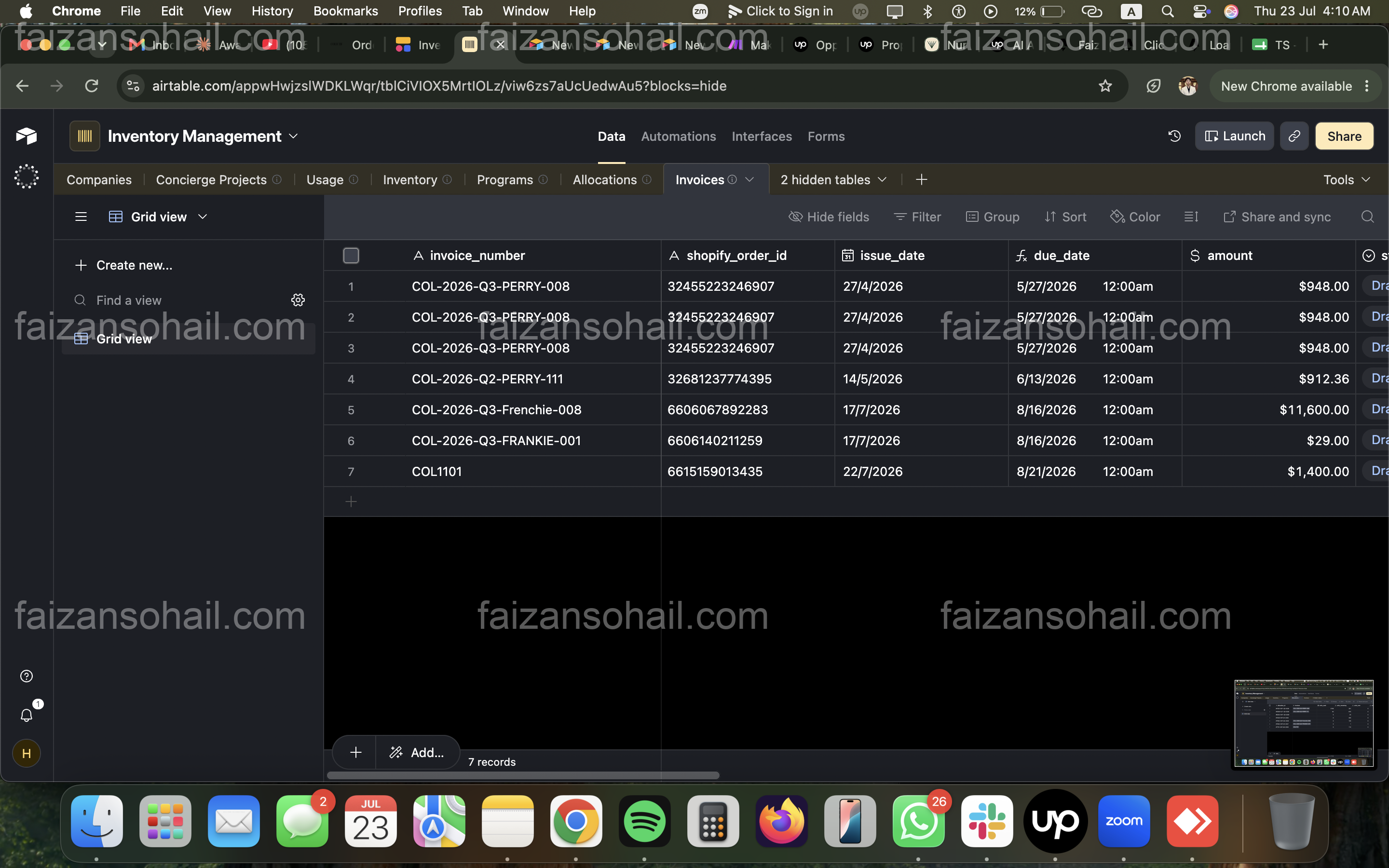This screenshot has width=1389, height=868.
Task: Switch to the Automations tab
Action: pos(679,136)
